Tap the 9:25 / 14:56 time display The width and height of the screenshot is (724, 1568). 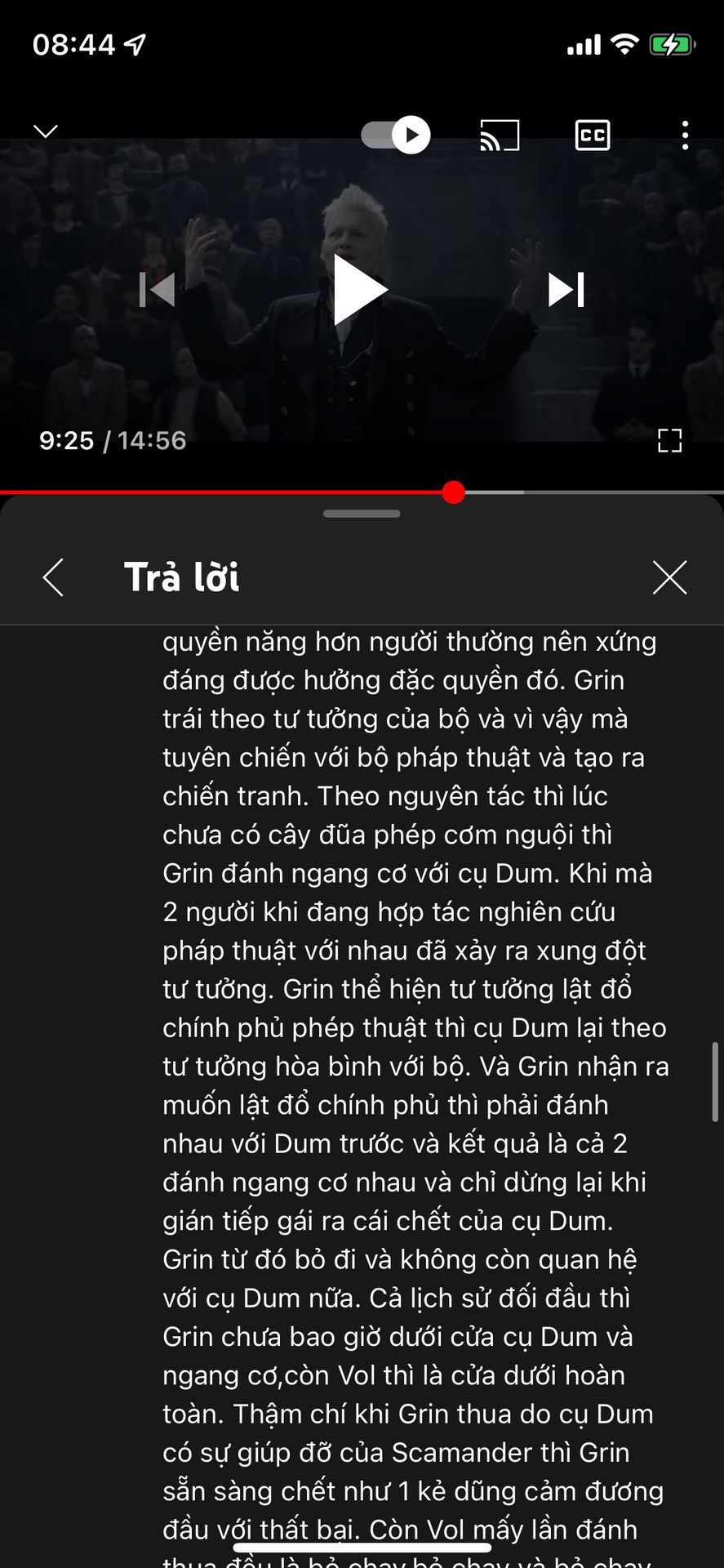coord(113,441)
